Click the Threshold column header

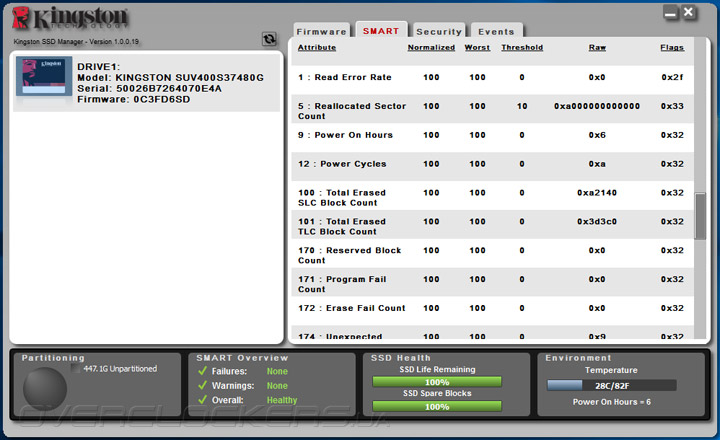pyautogui.click(x=522, y=47)
